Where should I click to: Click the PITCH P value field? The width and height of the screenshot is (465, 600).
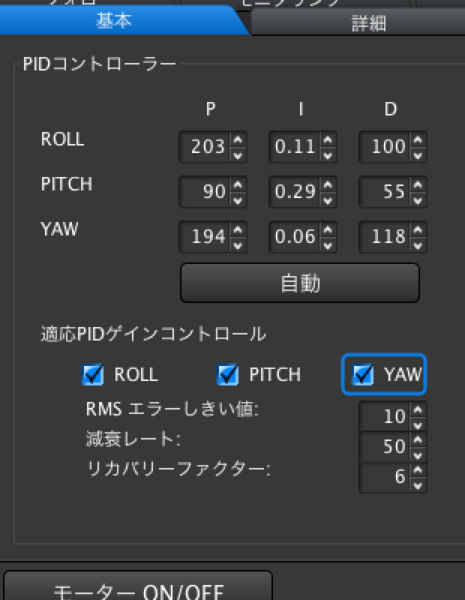205,192
